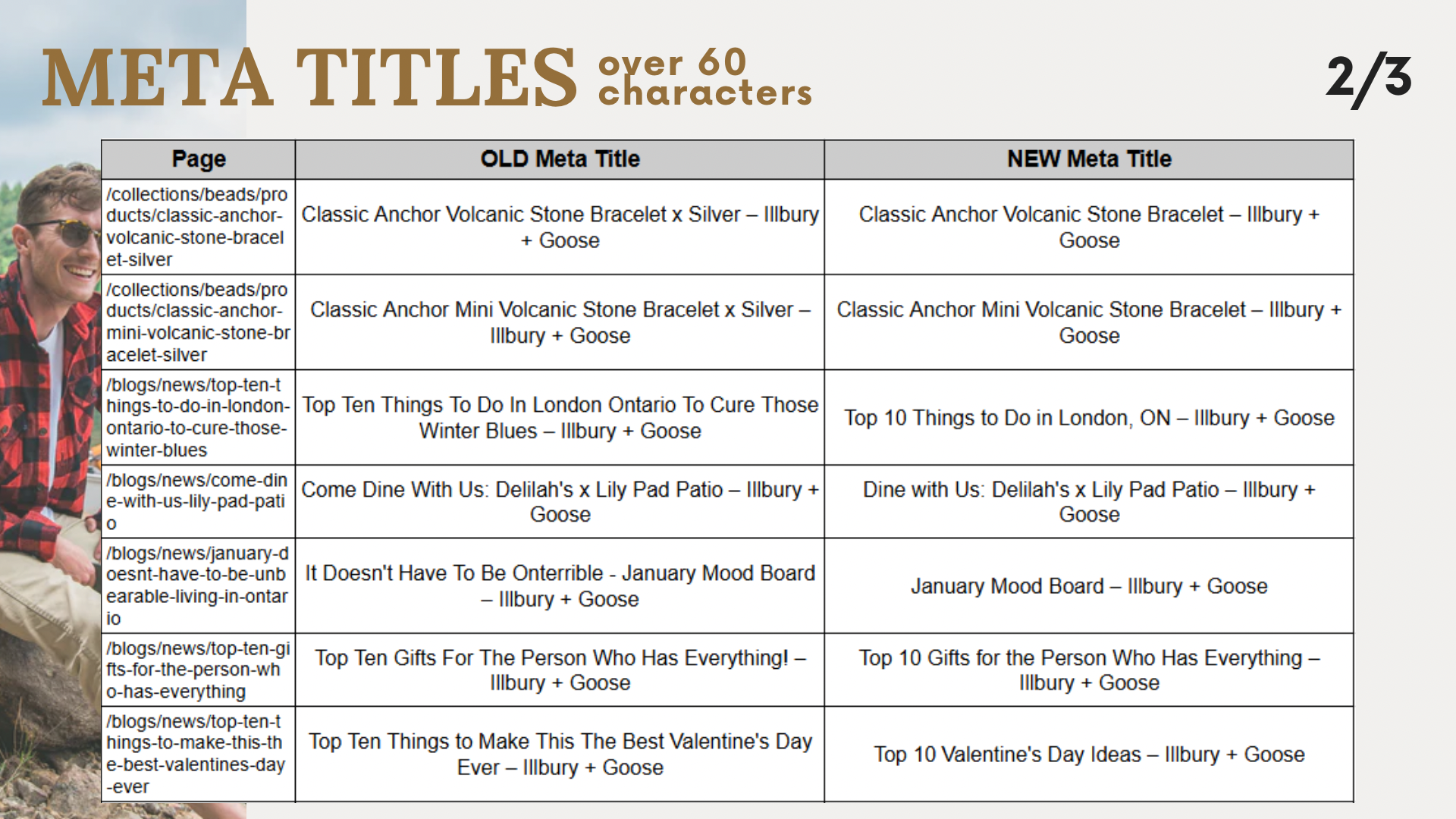Image resolution: width=1456 pixels, height=819 pixels.
Task: Open the classic-anchor-volcanic-stone-bracelet-silver page path
Action: 197,227
